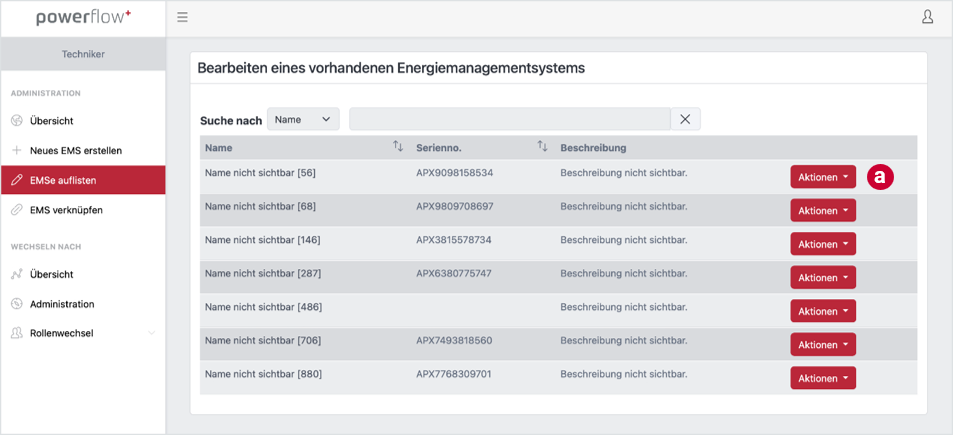The height and width of the screenshot is (435, 953).
Task: Expand the Rollenwechsel chevron
Action: point(151,333)
